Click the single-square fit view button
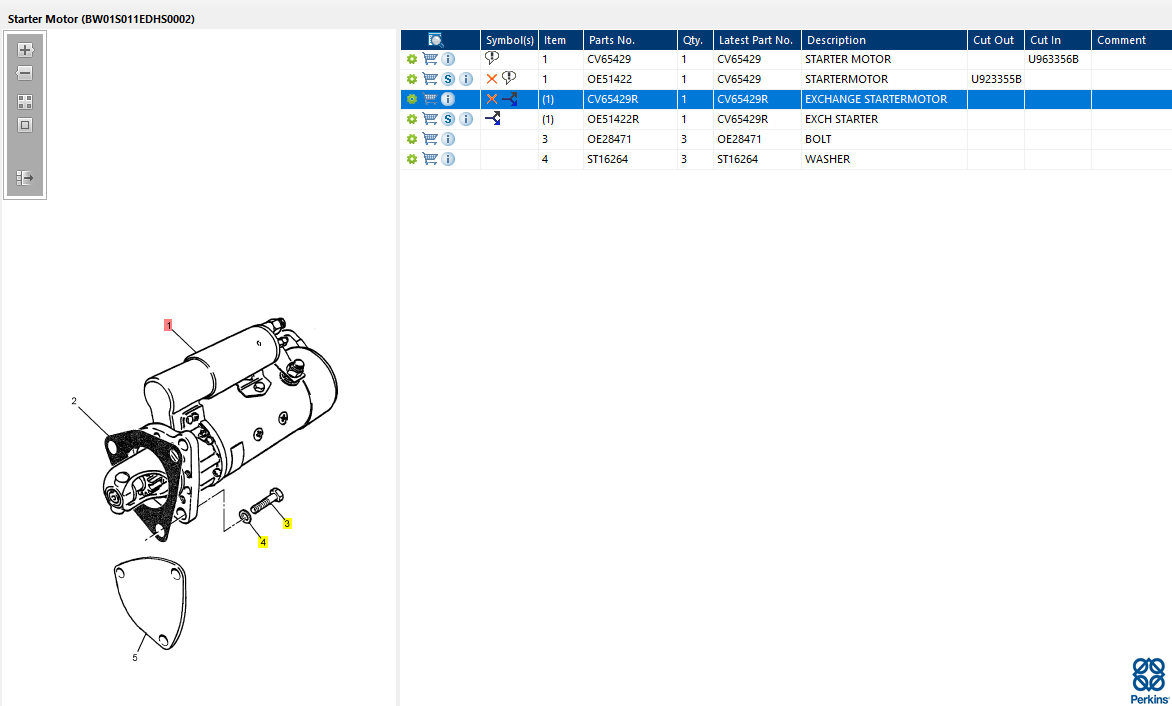The width and height of the screenshot is (1172, 706). (25, 125)
